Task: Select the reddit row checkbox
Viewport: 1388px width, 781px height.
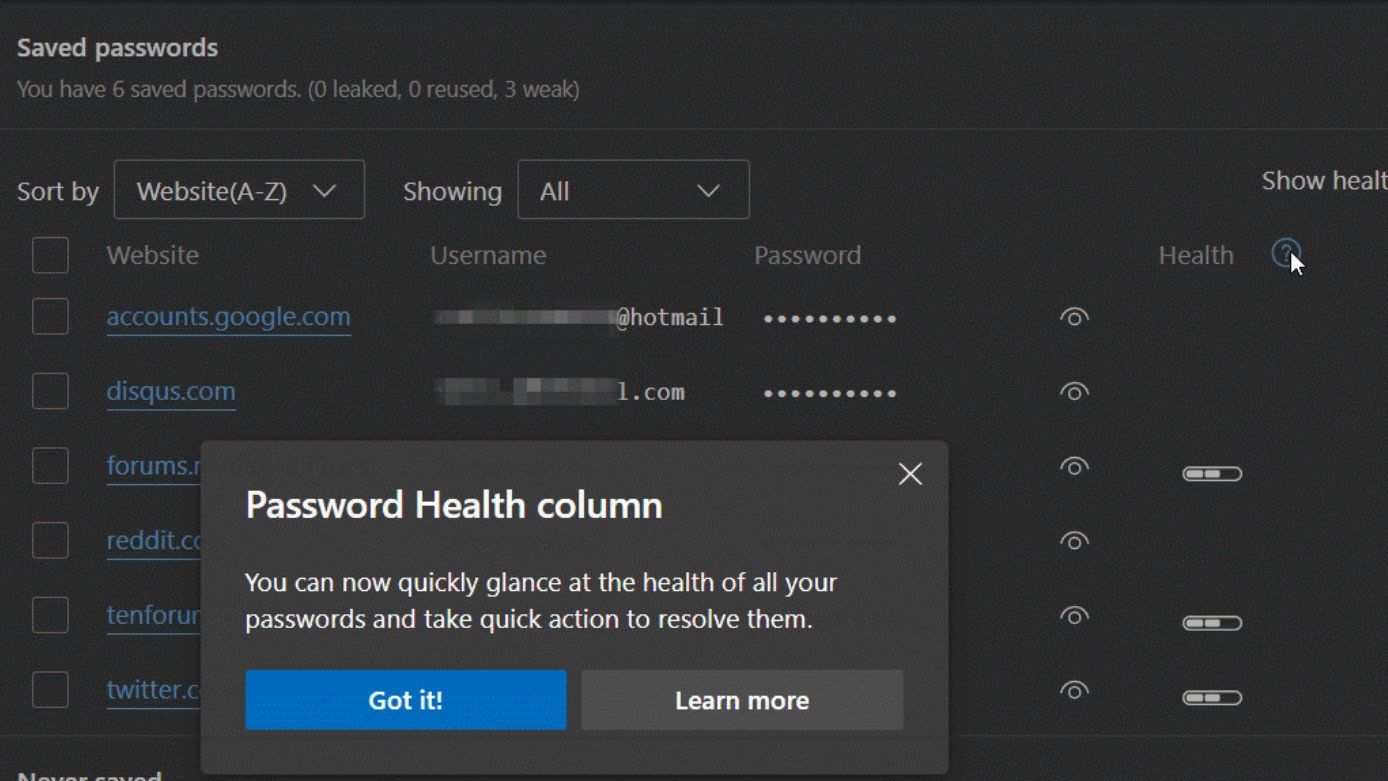Action: 50,541
